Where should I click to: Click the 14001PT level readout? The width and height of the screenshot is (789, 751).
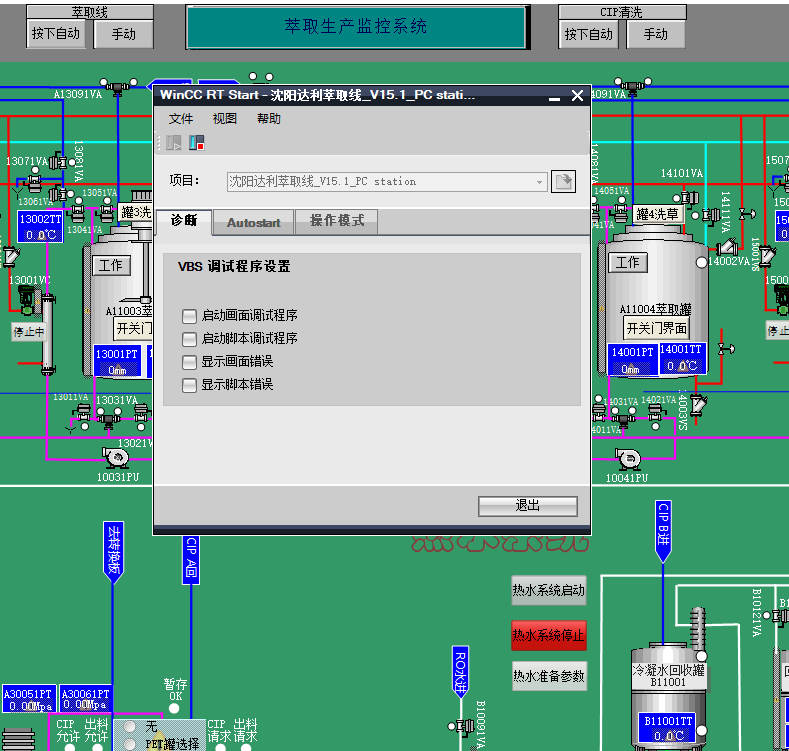point(633,360)
